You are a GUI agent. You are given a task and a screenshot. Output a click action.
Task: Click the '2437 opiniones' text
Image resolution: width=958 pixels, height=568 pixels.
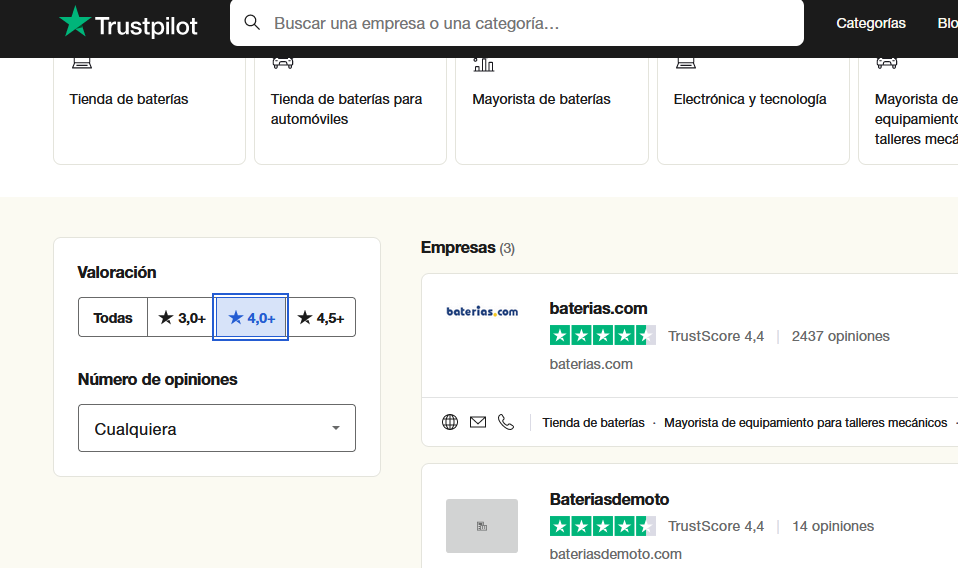[841, 336]
